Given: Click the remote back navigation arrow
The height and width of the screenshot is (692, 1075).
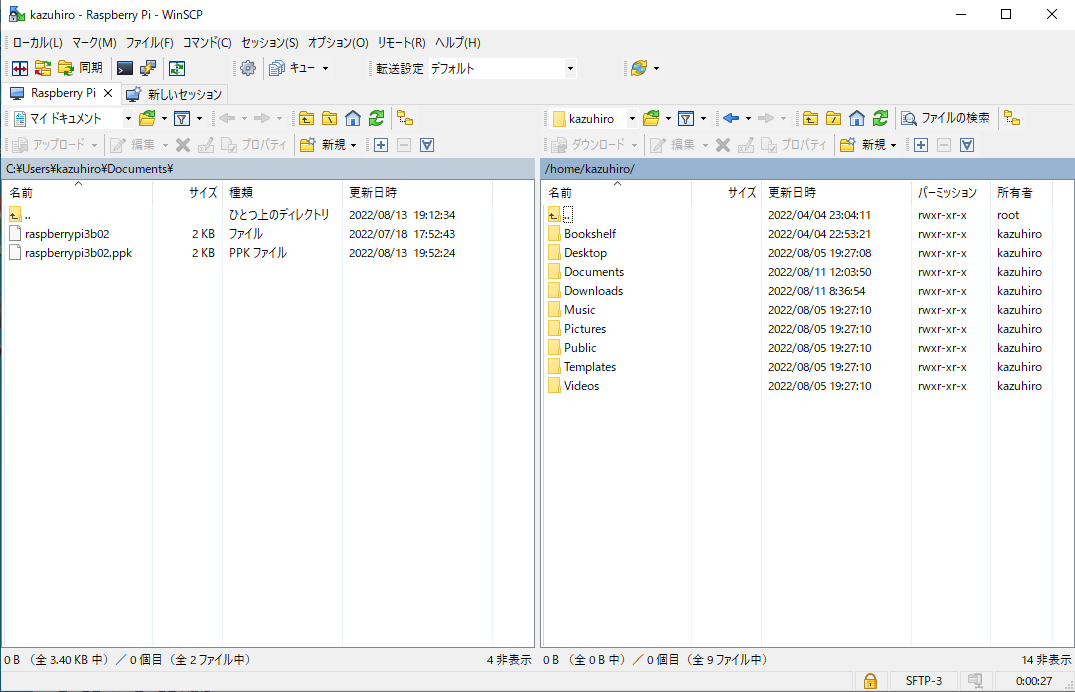Looking at the screenshot, I should (731, 119).
